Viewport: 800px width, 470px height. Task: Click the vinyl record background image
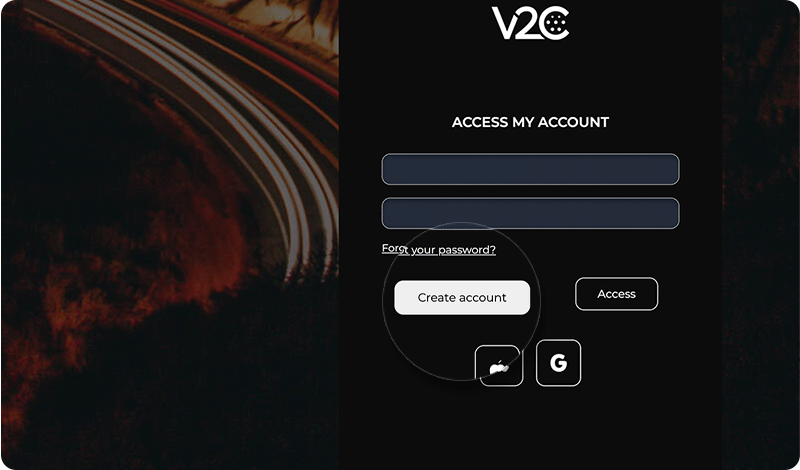click(169, 235)
